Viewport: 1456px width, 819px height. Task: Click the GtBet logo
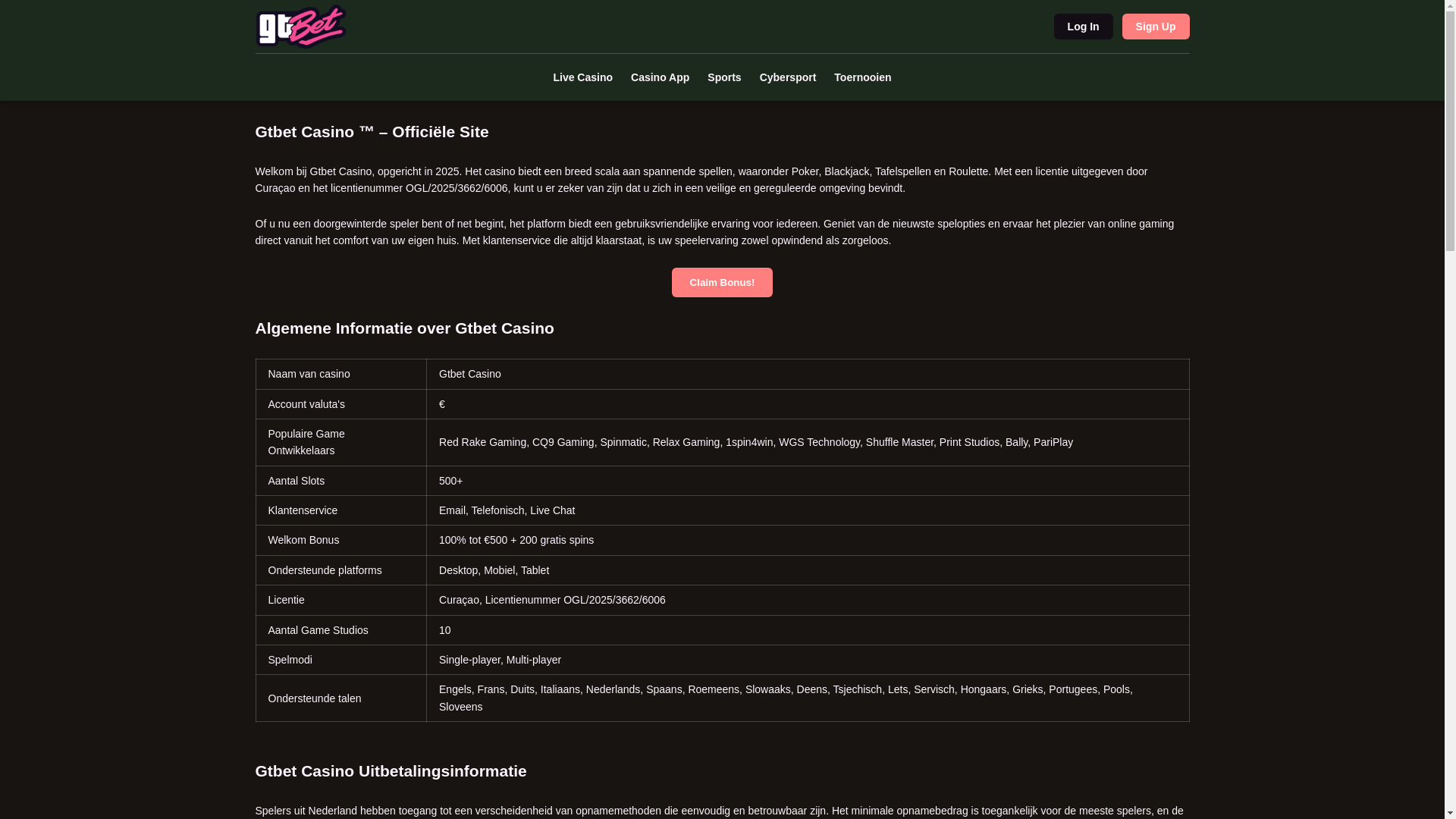point(301,27)
